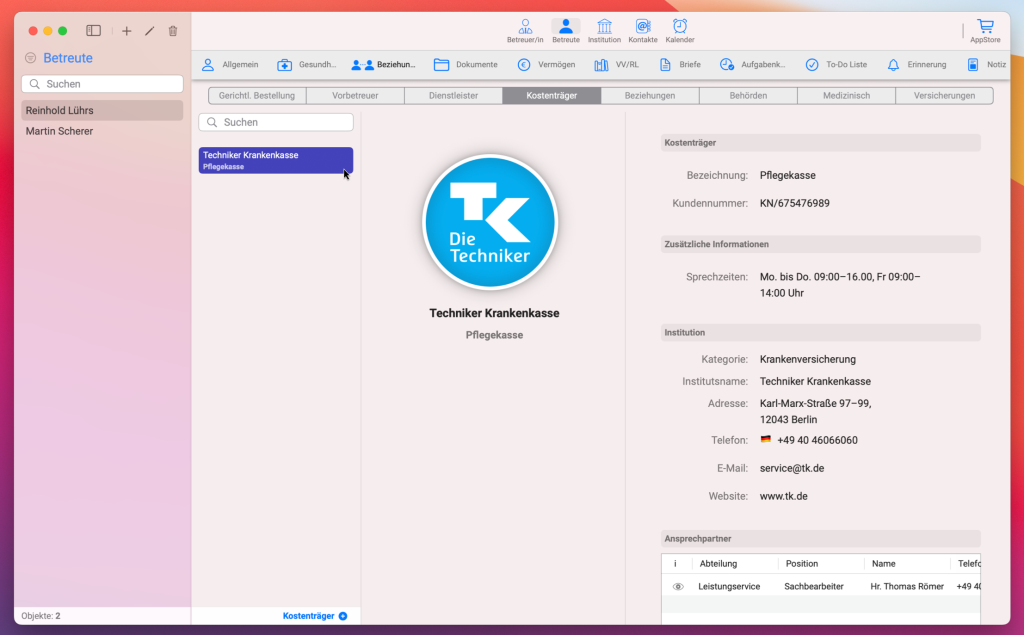Click the Pflegekasse Bezeichnung value
Image resolution: width=1024 pixels, height=635 pixels.
[788, 175]
